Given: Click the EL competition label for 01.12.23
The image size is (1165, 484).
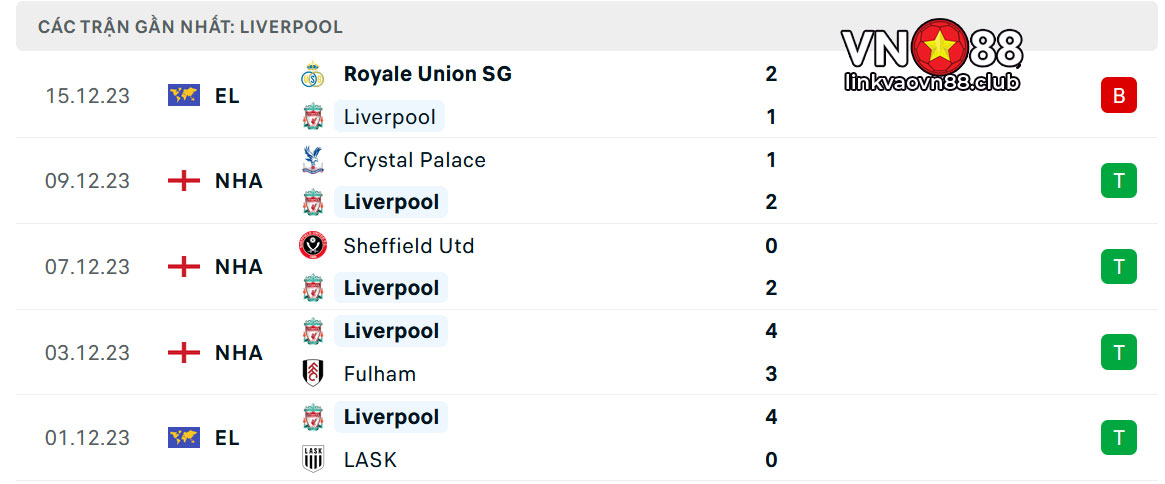Looking at the screenshot, I should coord(227,438).
